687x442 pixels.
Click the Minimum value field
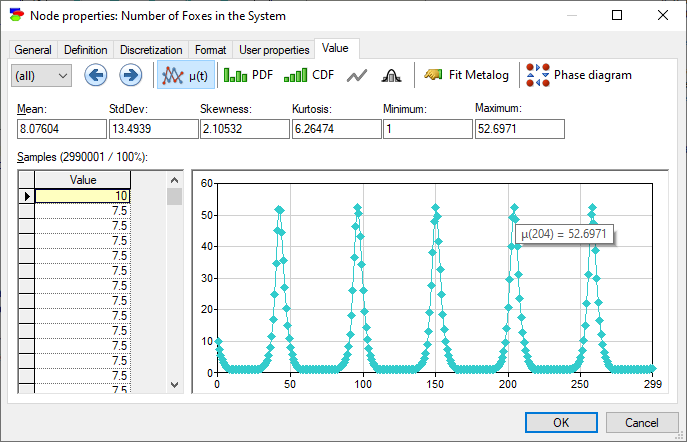click(x=428, y=129)
